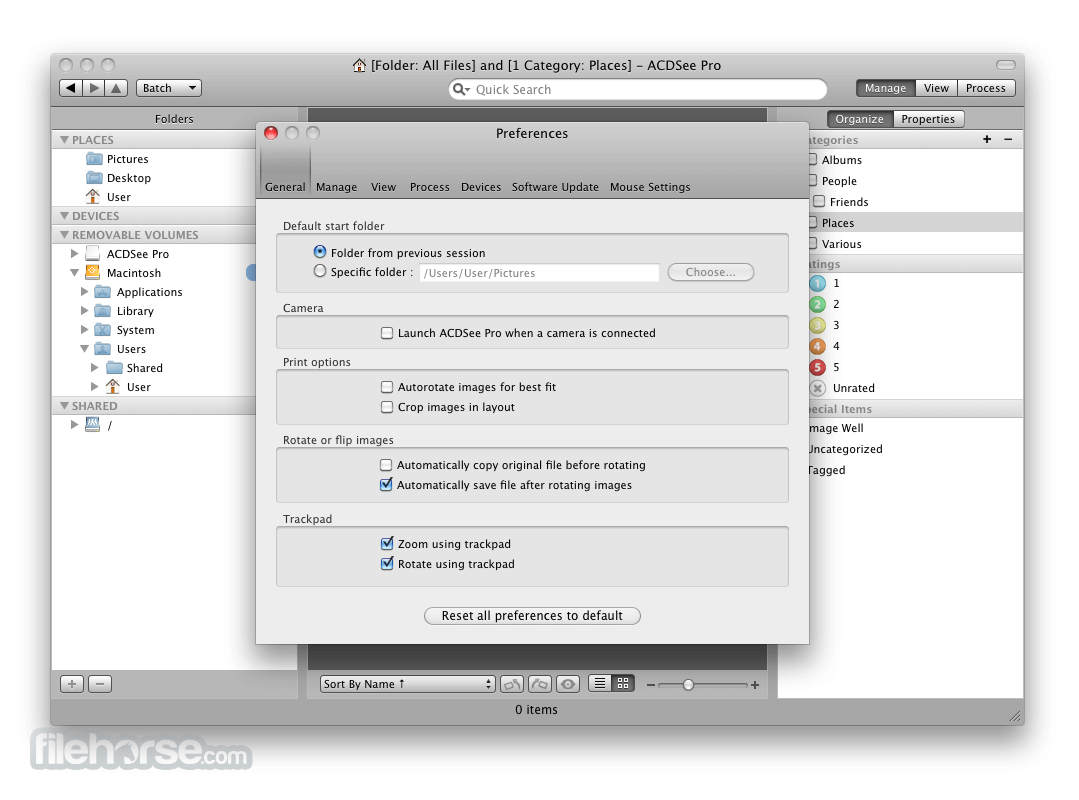Click the add folder plus button
The height and width of the screenshot is (800, 1079).
[x=72, y=684]
